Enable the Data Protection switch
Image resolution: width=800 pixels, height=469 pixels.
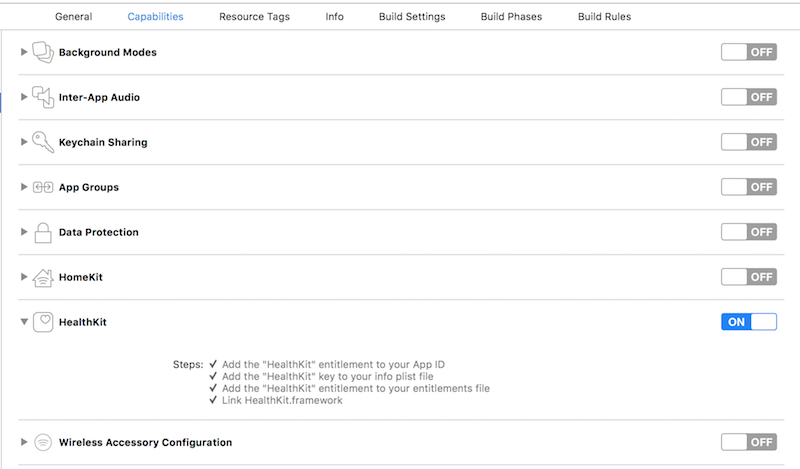(748, 232)
